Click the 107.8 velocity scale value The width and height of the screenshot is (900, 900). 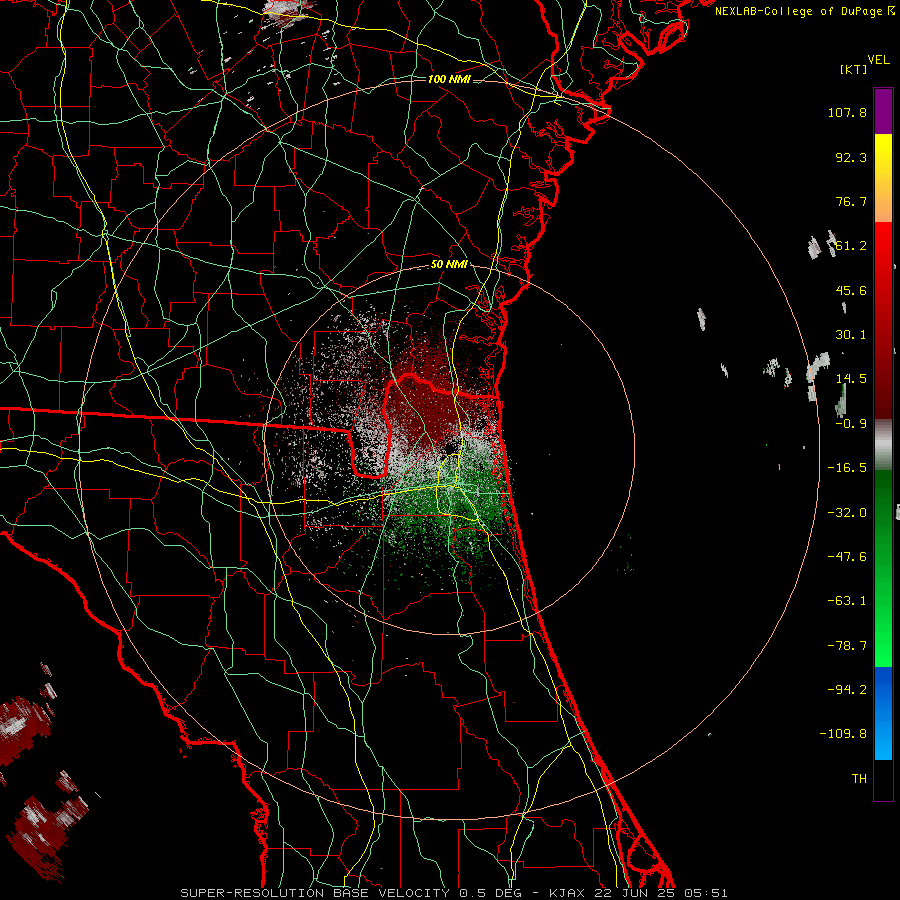point(847,112)
